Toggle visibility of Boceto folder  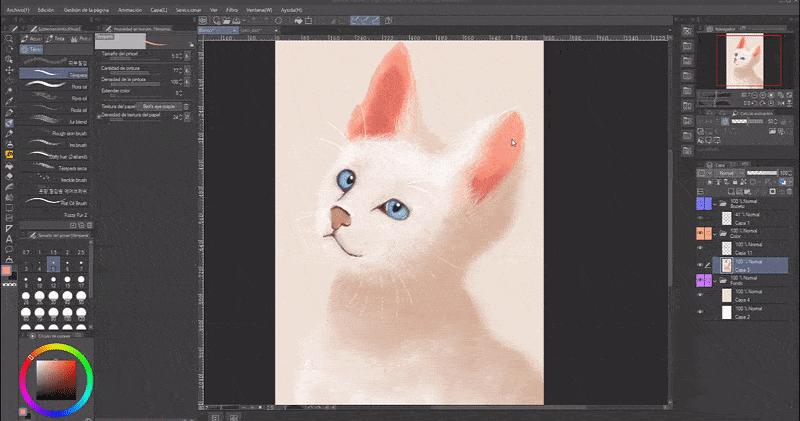[700, 204]
